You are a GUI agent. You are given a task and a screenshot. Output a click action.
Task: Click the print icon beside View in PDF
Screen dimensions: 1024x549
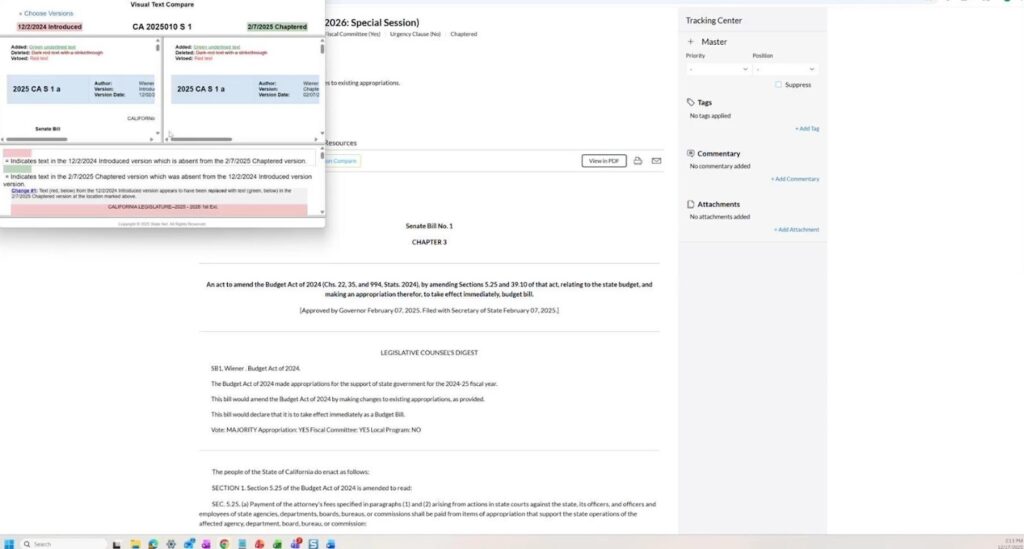pyautogui.click(x=637, y=161)
